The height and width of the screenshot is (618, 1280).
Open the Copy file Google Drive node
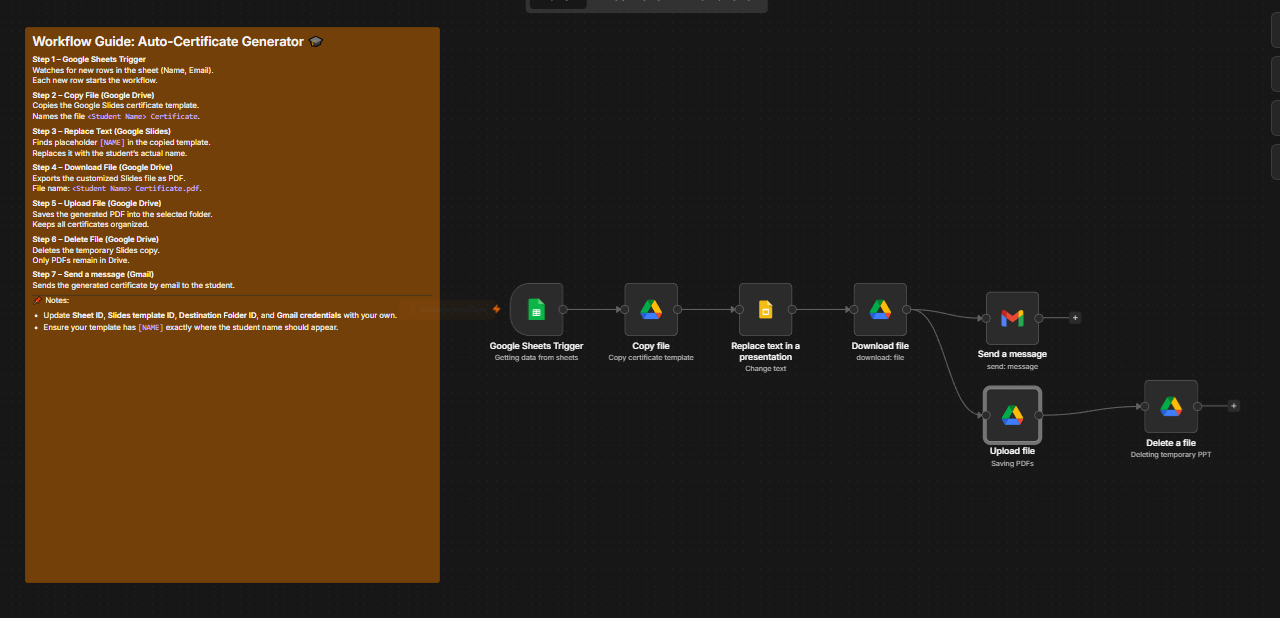pos(651,310)
